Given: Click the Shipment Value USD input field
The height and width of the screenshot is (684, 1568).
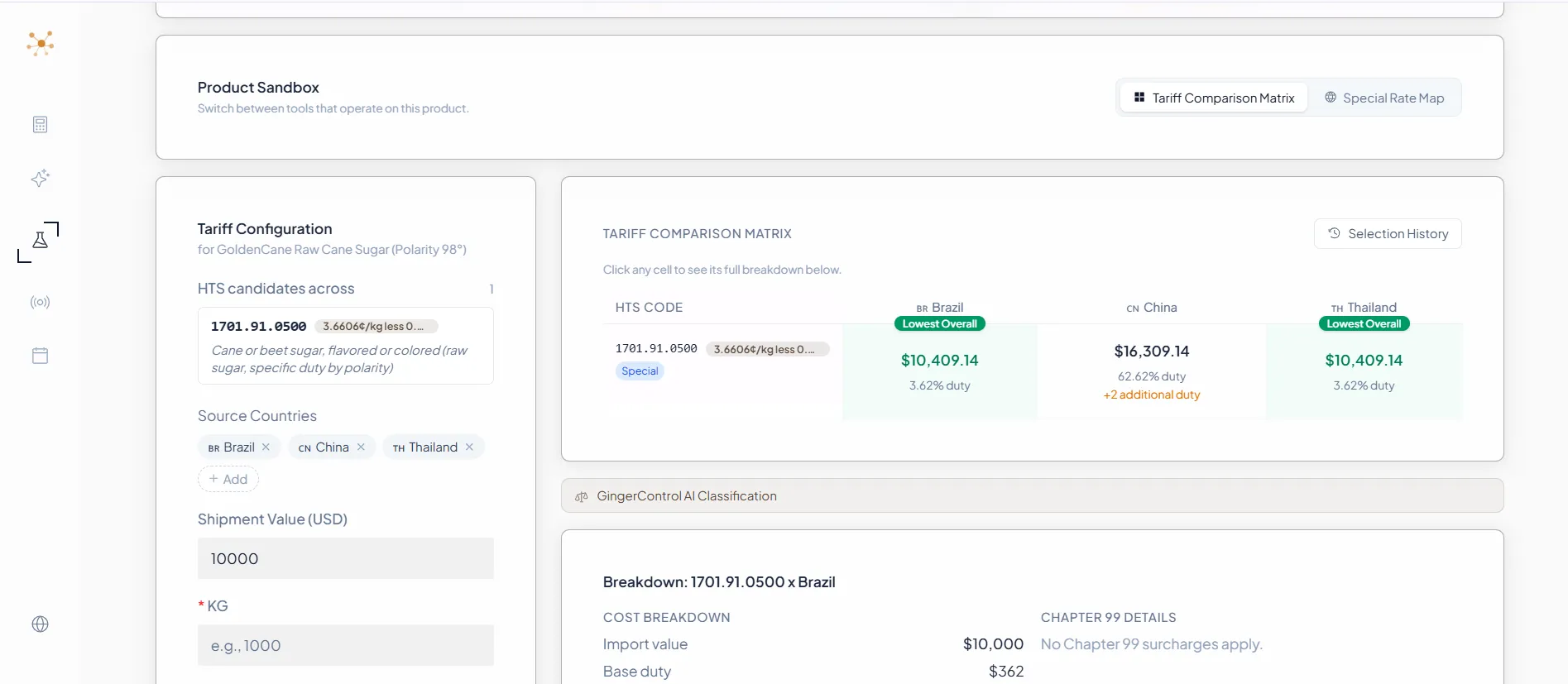Looking at the screenshot, I should pyautogui.click(x=346, y=558).
